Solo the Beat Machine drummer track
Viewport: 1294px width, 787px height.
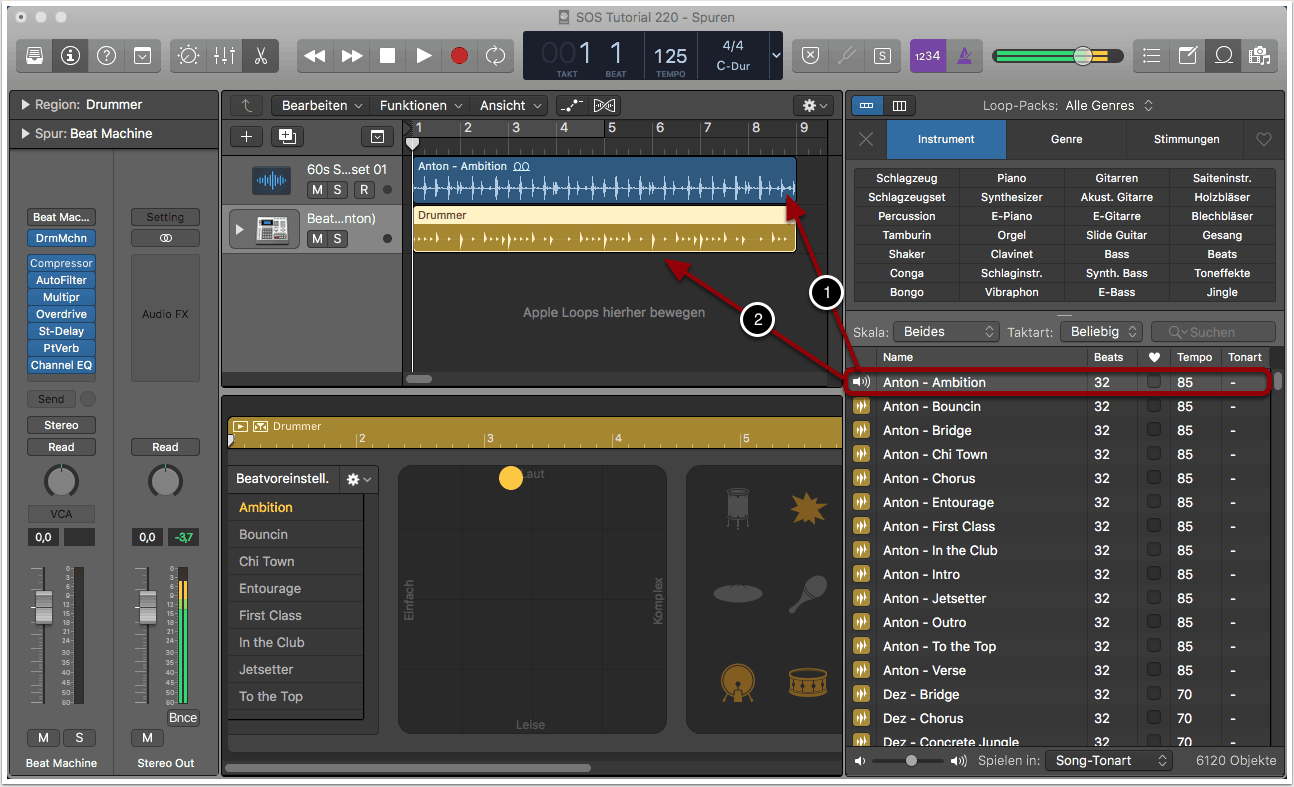[x=338, y=238]
